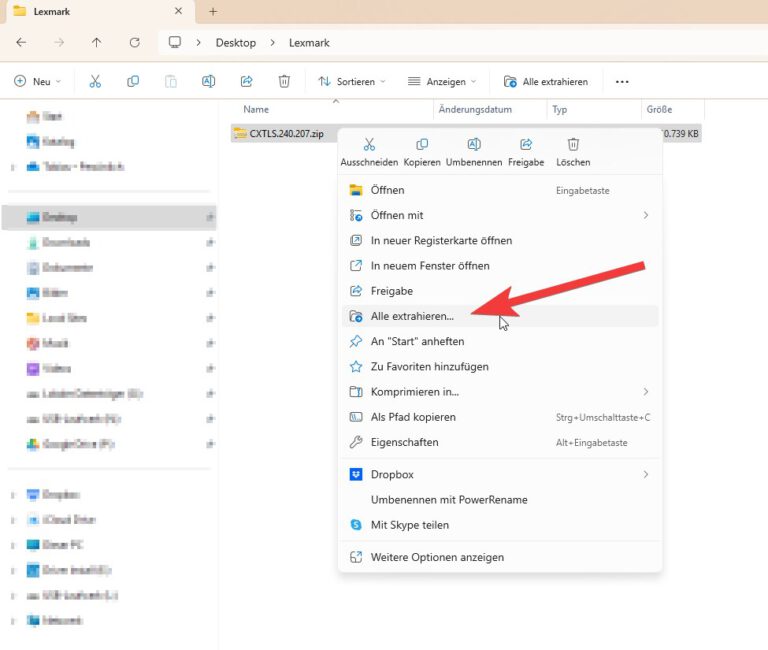Click the toolbar Rename icon
Viewport: 768px width, 650px height.
click(209, 81)
